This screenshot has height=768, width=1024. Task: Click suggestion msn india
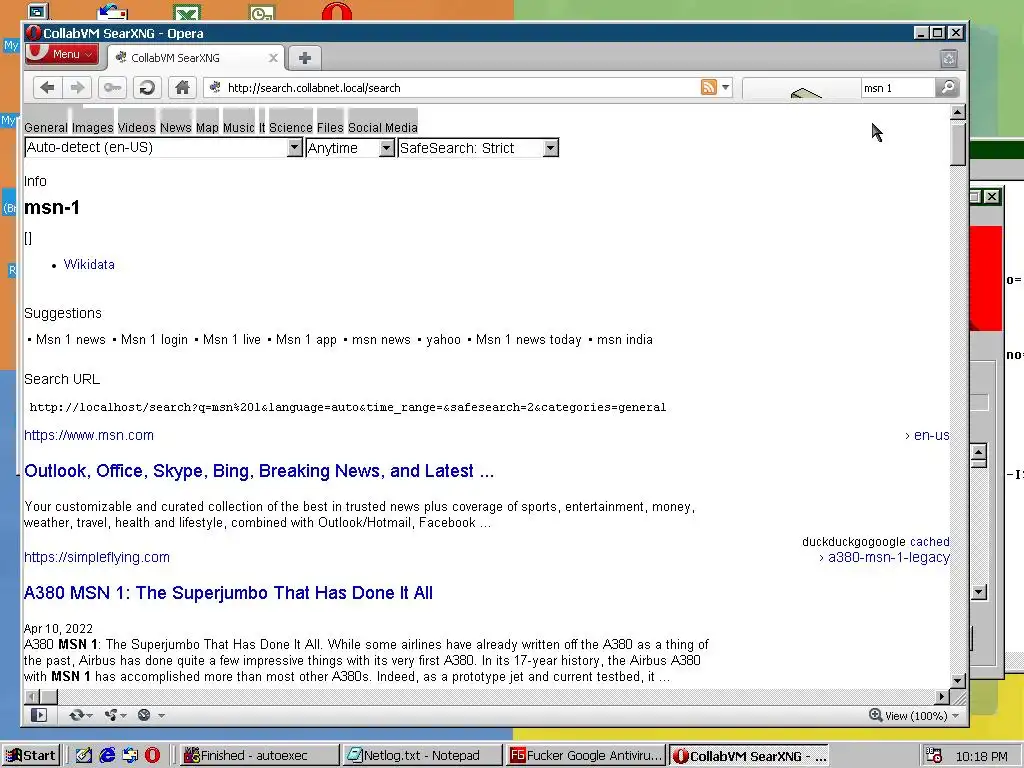point(624,340)
